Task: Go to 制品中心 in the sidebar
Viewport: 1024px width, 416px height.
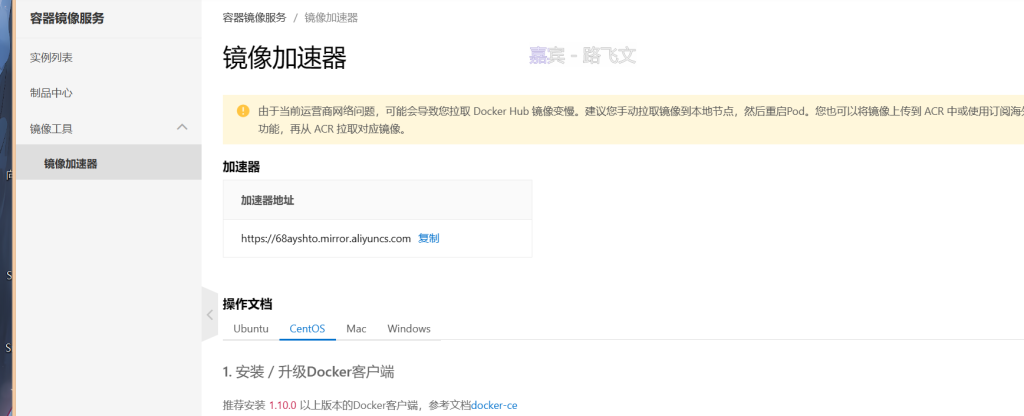Action: tap(51, 93)
